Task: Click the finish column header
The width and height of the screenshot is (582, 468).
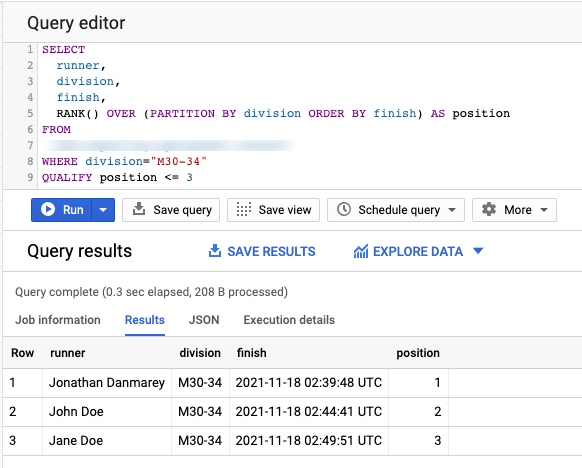Action: click(252, 353)
